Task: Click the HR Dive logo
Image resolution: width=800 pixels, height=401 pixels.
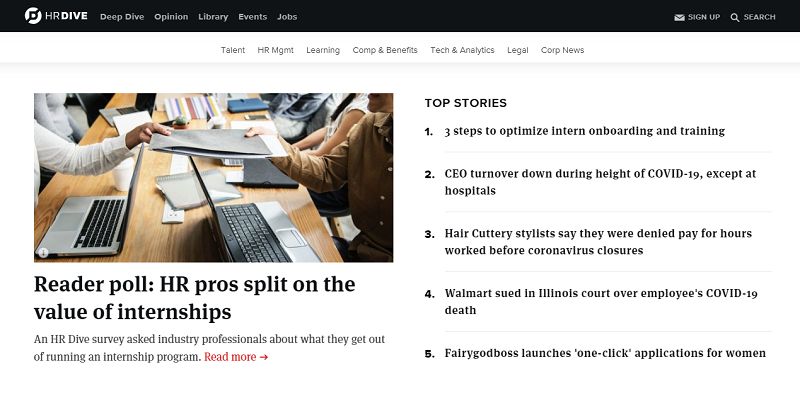Action: tap(56, 16)
